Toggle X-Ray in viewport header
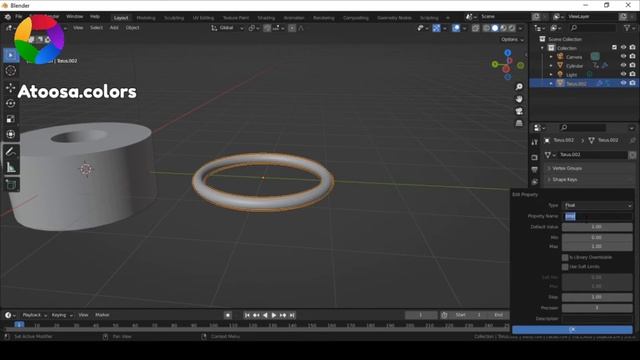The height and width of the screenshot is (360, 640). click(476, 28)
